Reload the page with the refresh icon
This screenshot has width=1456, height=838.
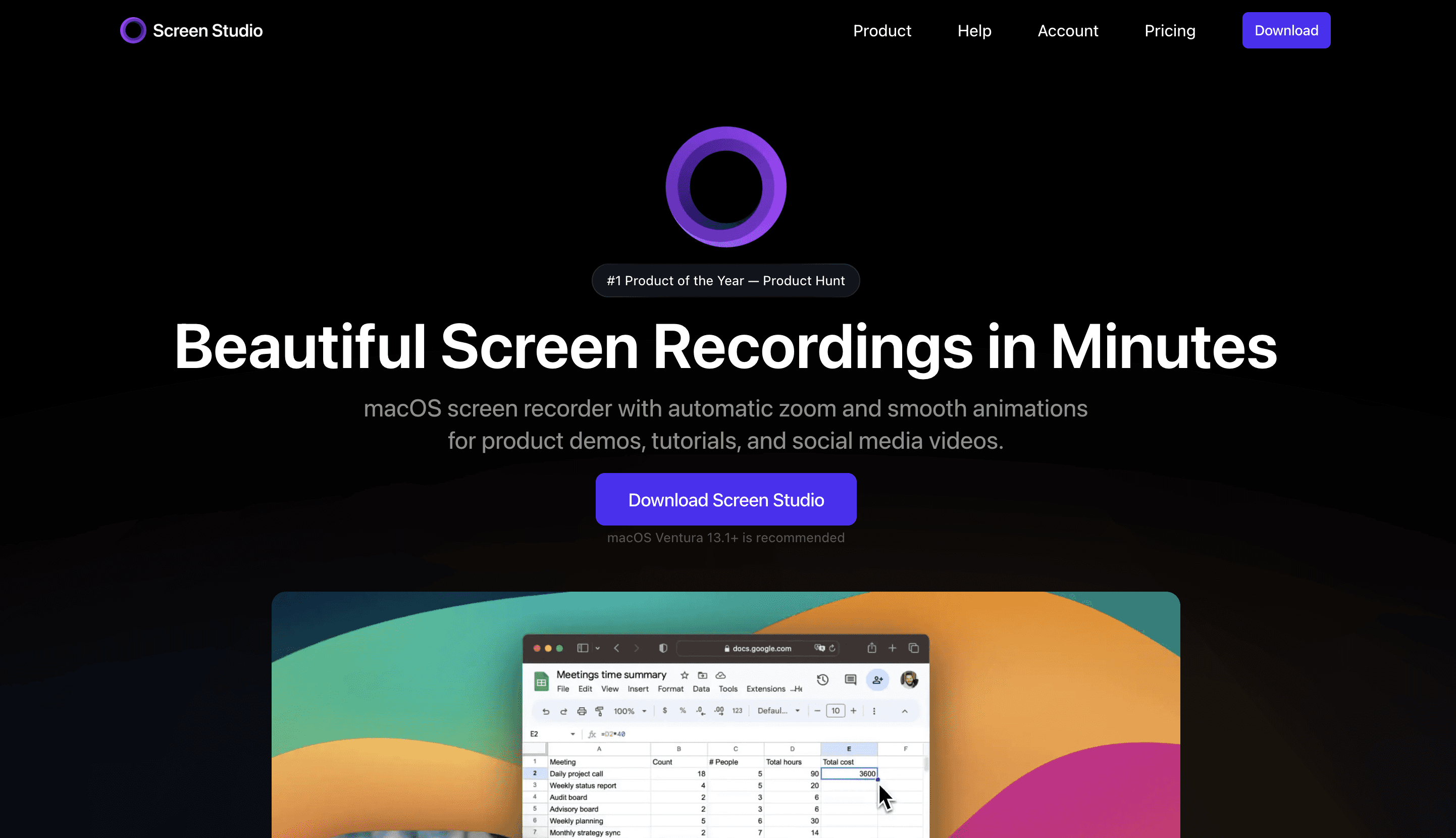[832, 648]
